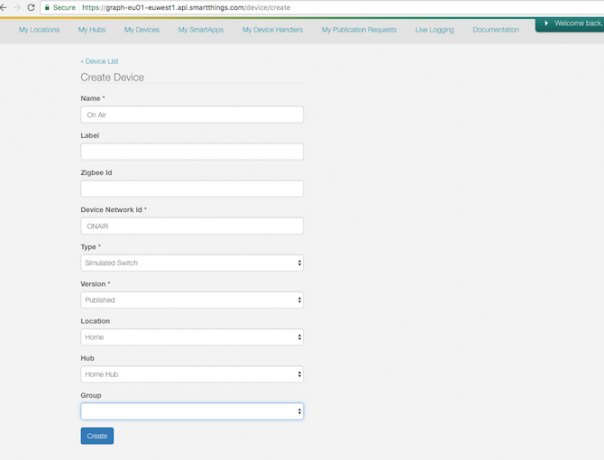This screenshot has width=604, height=460.
Task: Click the green Secure padlock icon
Action: coord(47,7)
